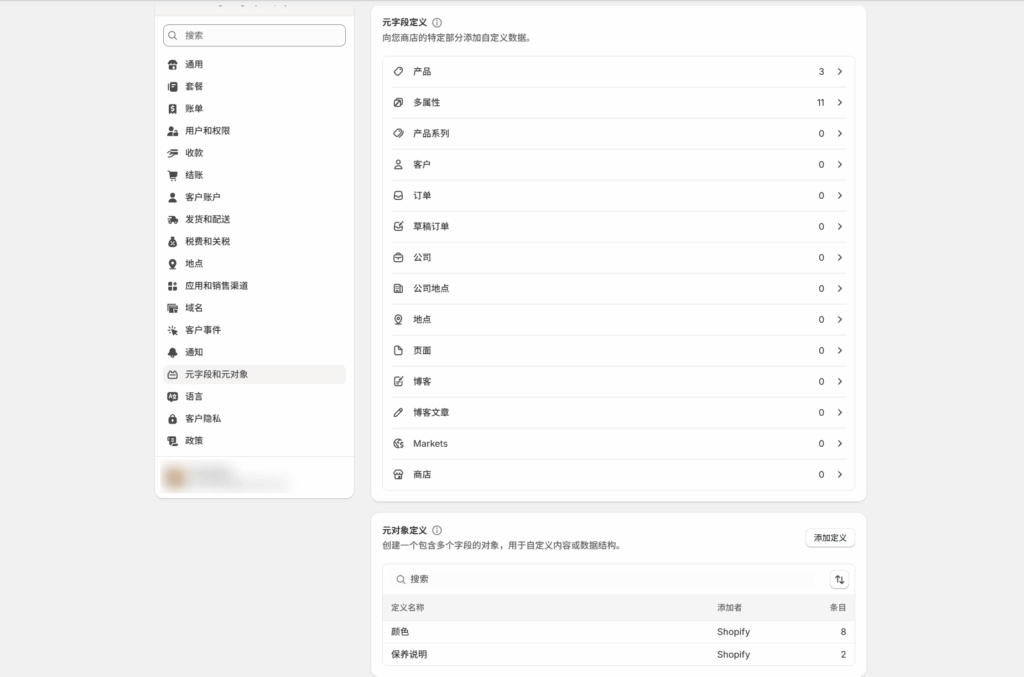
Task: Expand 页面 row chevron arrow
Action: tap(839, 351)
